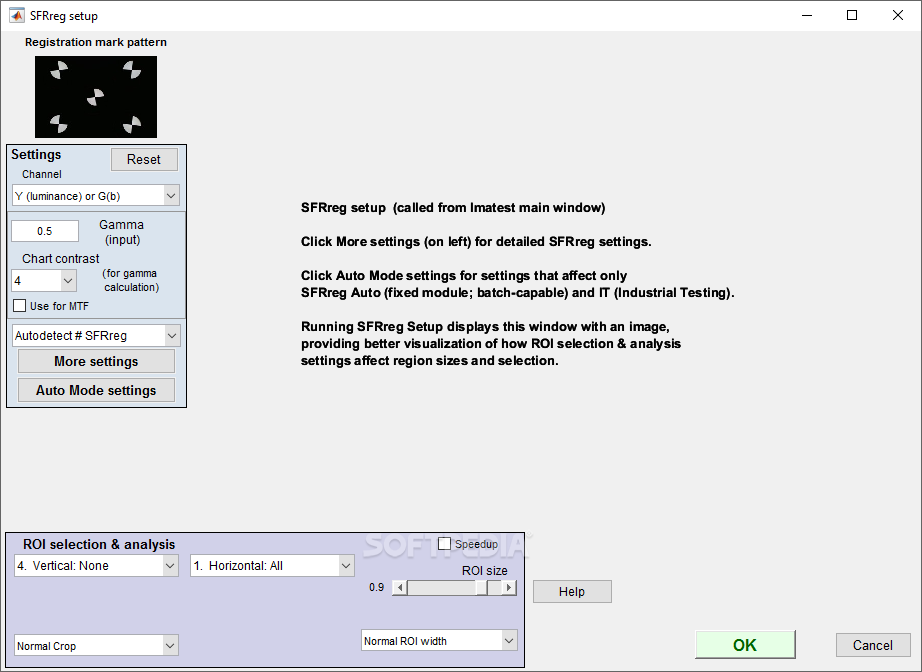The height and width of the screenshot is (672, 922).
Task: Click the 'ROI size' label
Action: pos(485,570)
